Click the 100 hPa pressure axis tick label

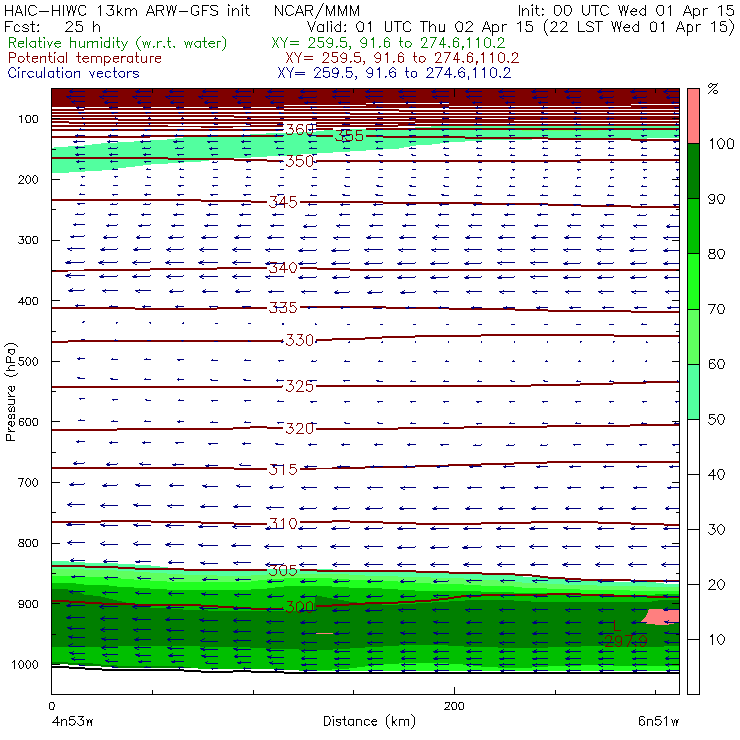28,119
